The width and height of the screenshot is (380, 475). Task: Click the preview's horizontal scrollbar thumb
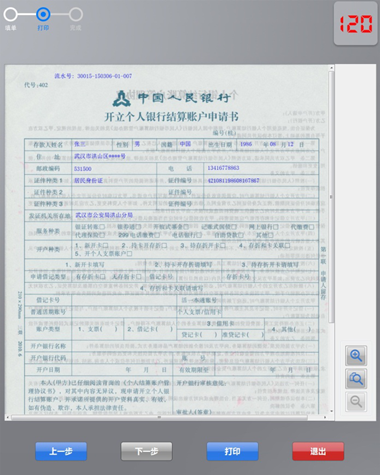tap(159, 417)
